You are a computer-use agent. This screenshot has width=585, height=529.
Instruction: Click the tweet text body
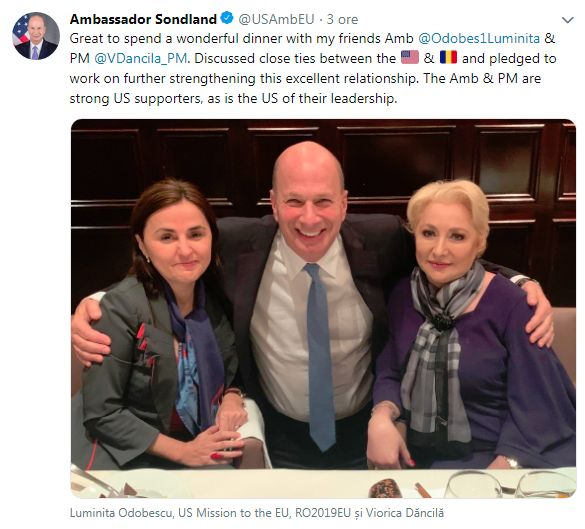313,69
